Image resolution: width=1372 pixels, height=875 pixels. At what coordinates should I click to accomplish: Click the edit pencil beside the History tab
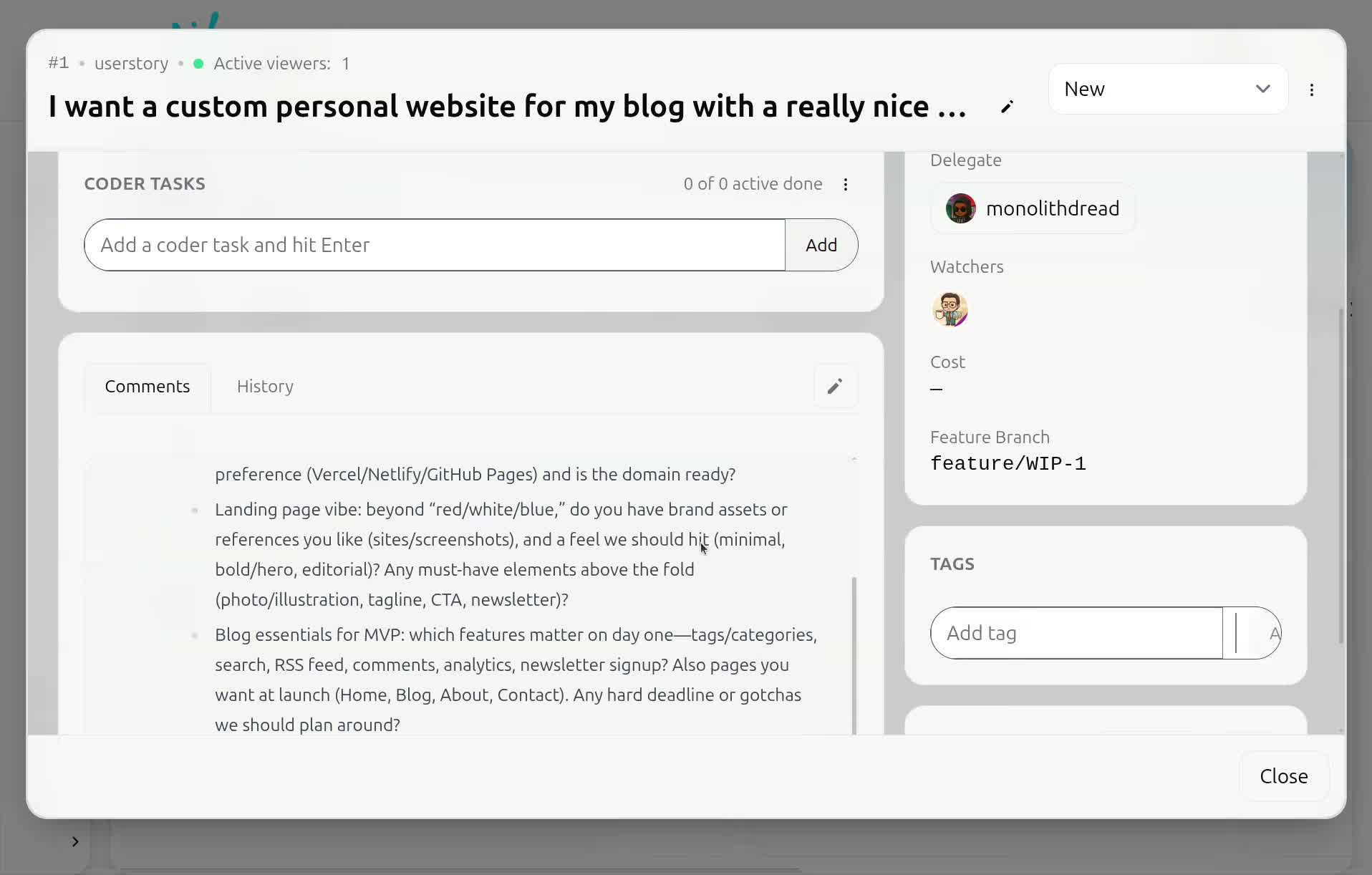(x=835, y=386)
